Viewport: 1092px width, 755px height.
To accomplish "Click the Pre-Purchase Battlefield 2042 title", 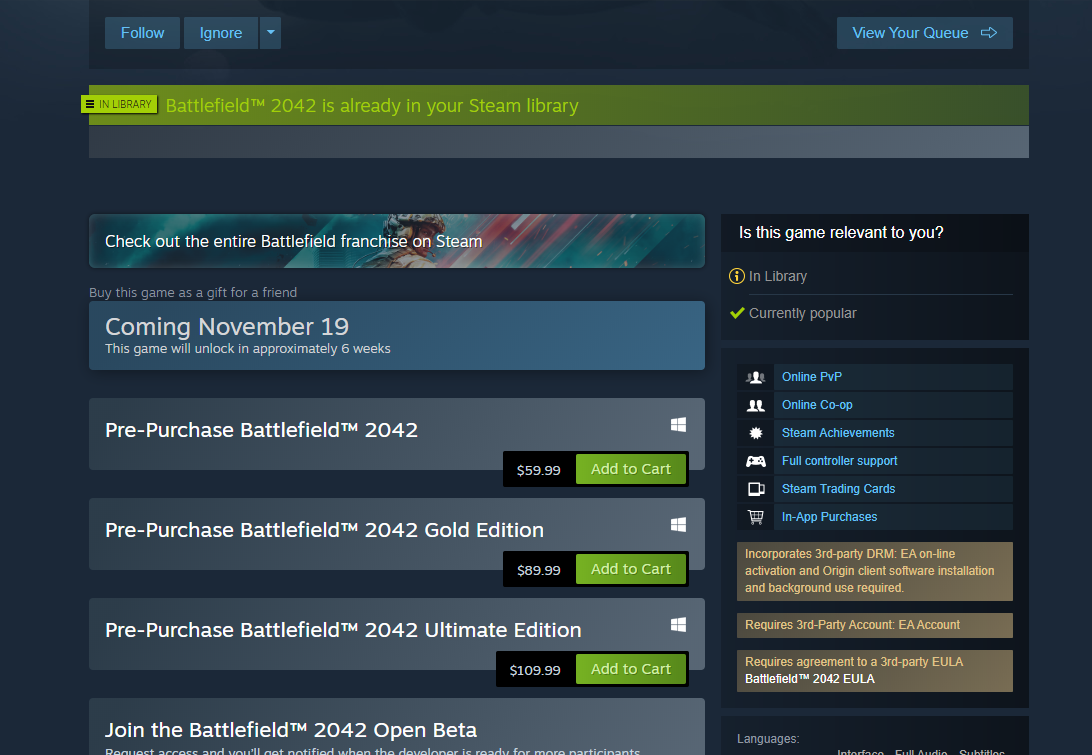I will pyautogui.click(x=261, y=430).
